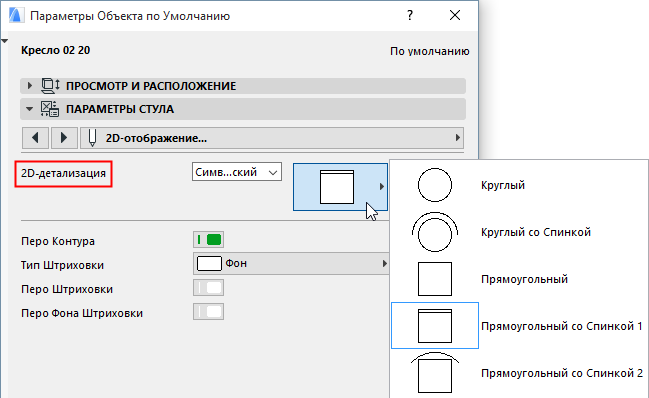Click the Кресло 02 20 object name

click(55, 50)
